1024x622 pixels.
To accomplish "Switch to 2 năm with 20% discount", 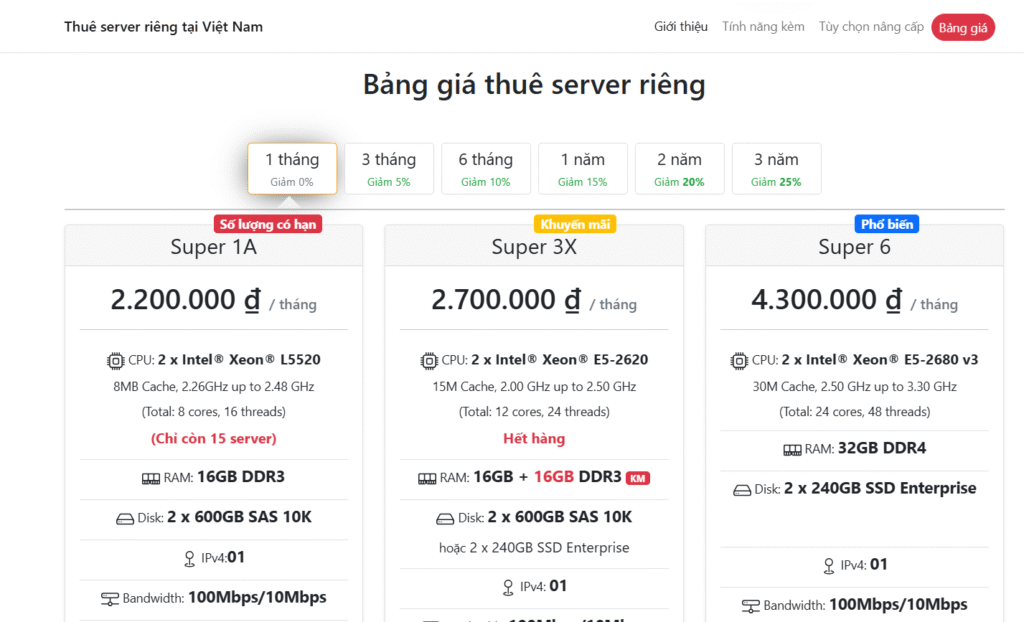I will click(x=679, y=168).
